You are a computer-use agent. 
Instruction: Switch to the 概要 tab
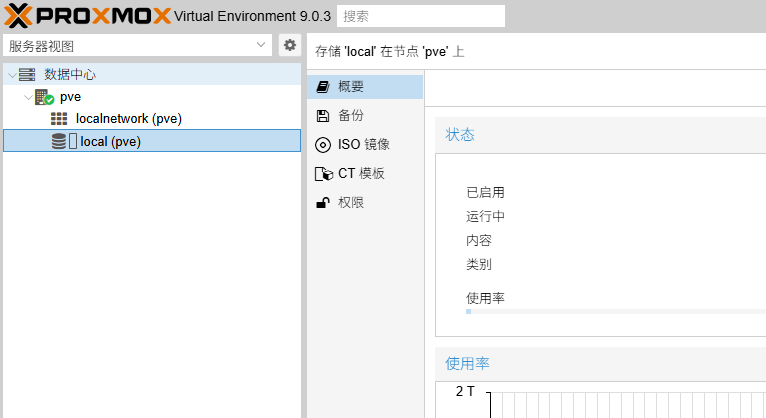(x=365, y=87)
